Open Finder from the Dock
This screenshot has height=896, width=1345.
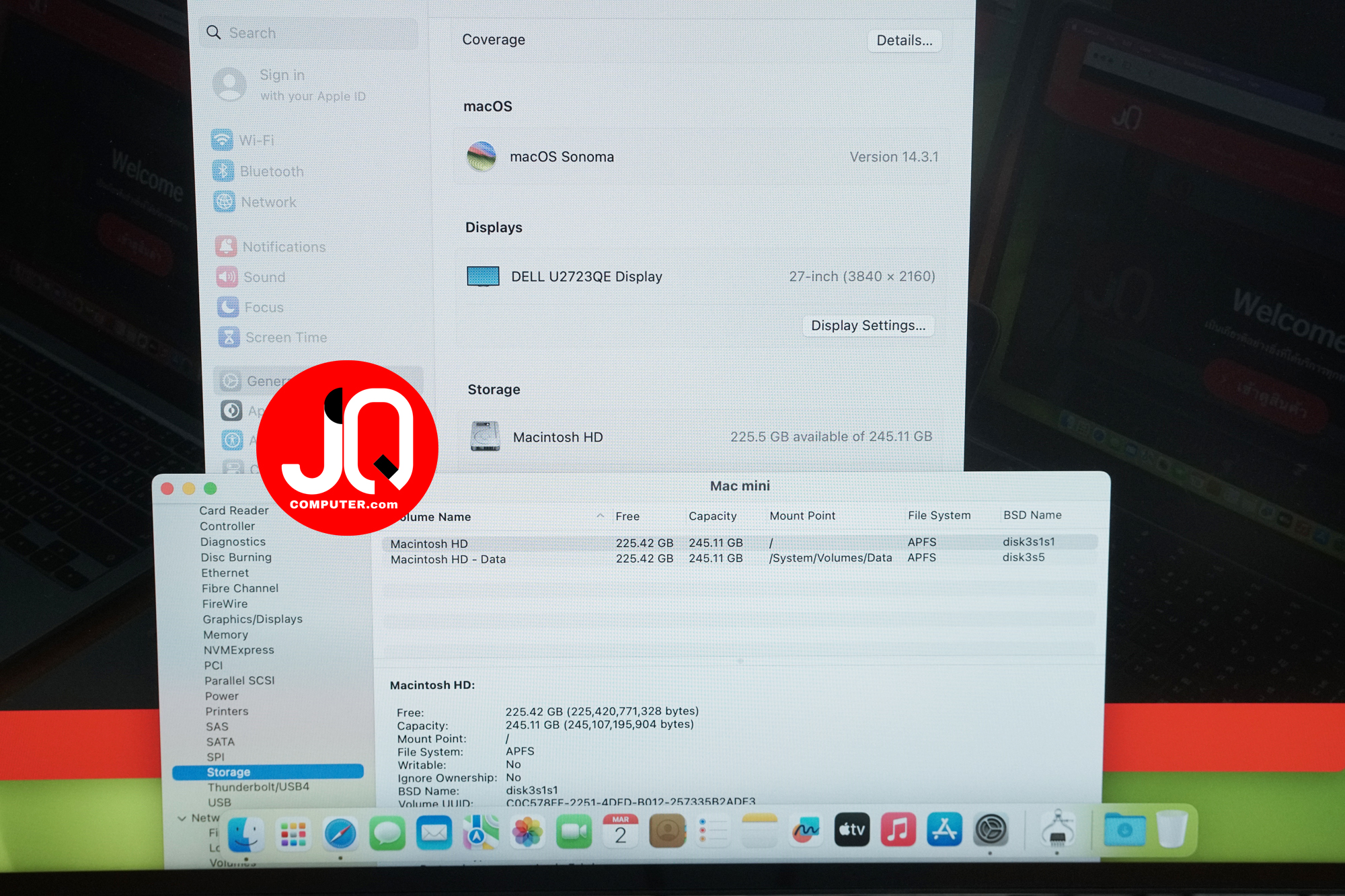coord(245,833)
